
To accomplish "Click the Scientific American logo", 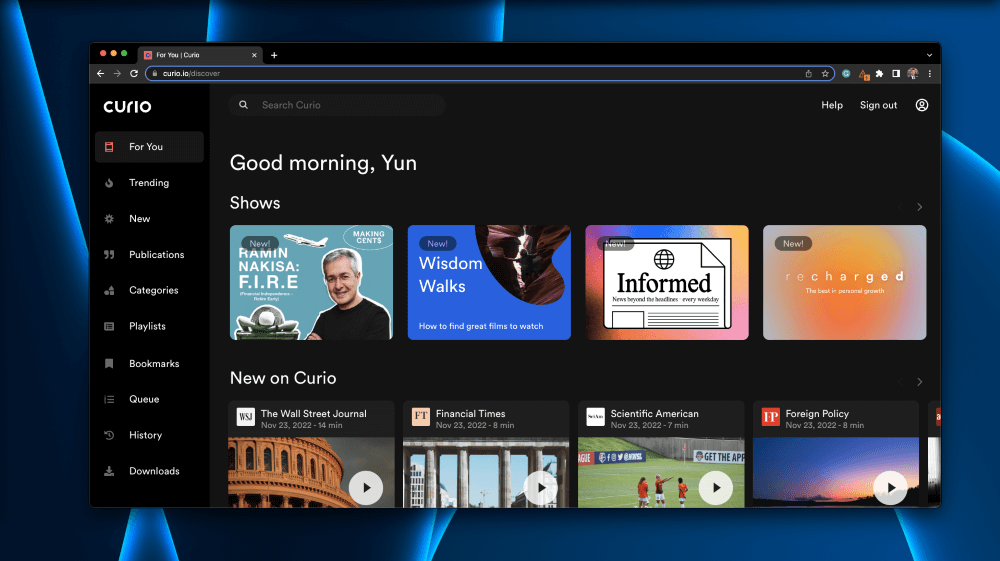I will (595, 417).
